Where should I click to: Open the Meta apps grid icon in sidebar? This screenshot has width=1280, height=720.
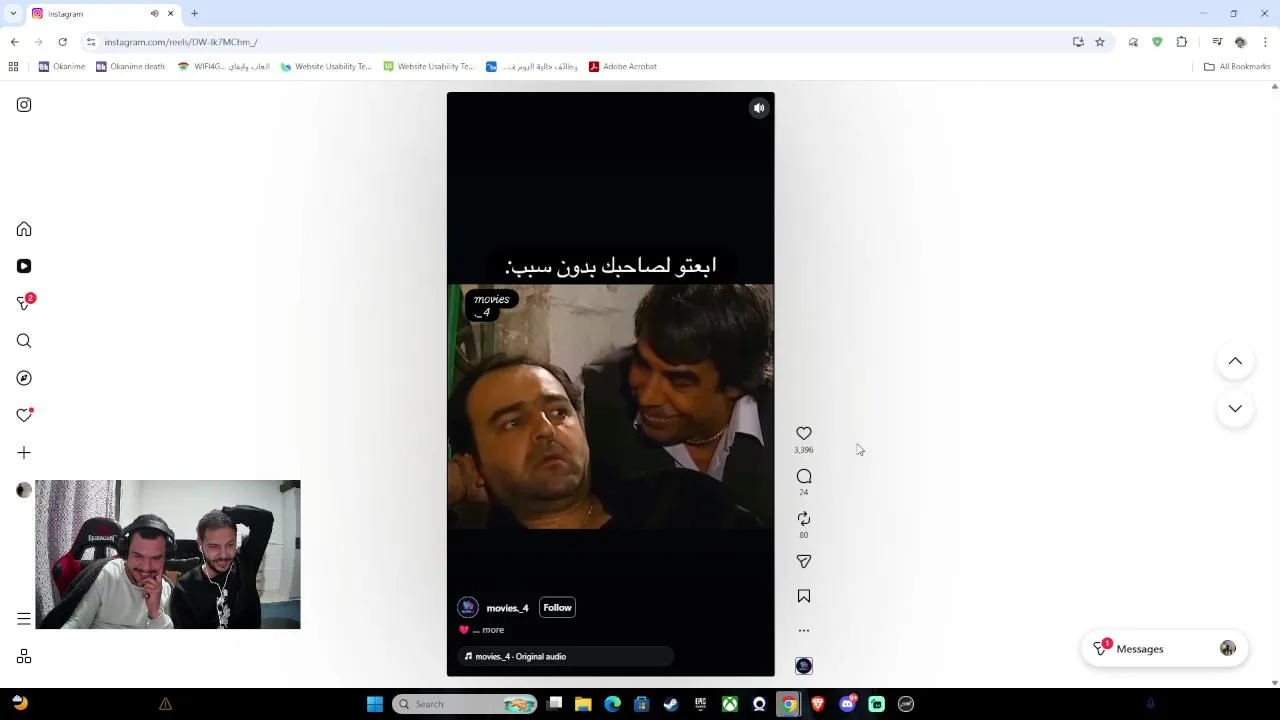[x=24, y=656]
